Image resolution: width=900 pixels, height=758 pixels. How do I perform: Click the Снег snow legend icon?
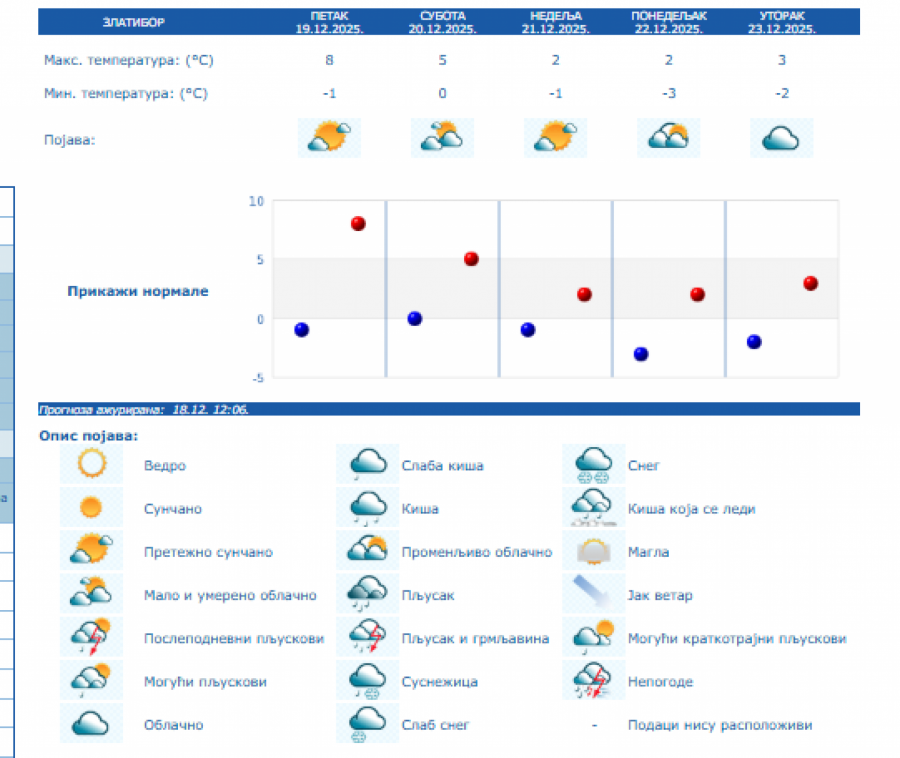click(x=594, y=465)
